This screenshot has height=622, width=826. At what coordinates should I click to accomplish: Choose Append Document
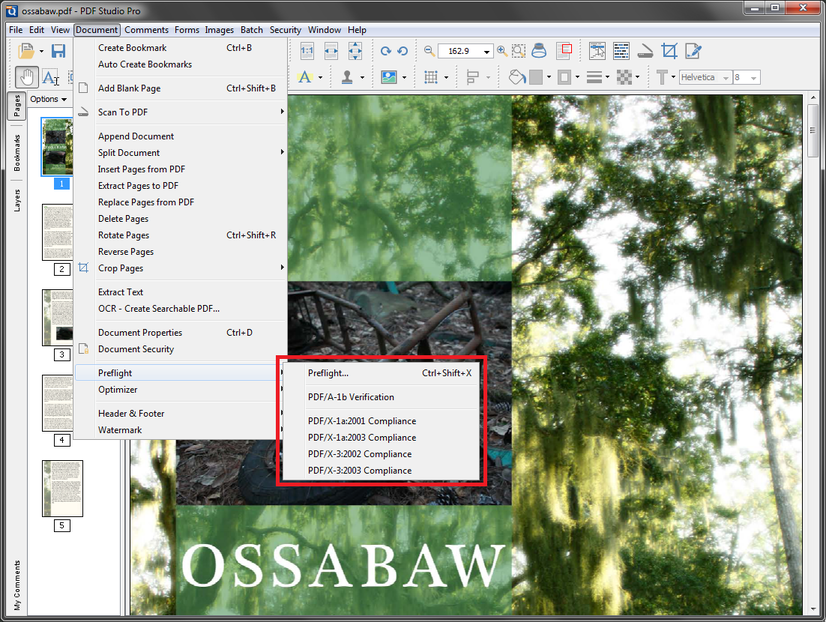[181, 136]
